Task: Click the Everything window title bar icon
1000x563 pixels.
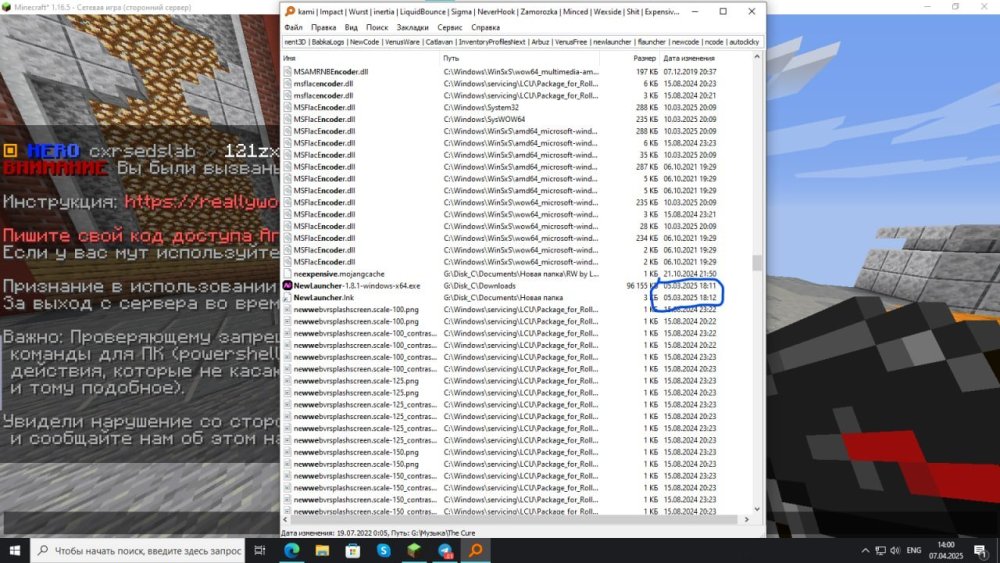Action: pos(290,11)
